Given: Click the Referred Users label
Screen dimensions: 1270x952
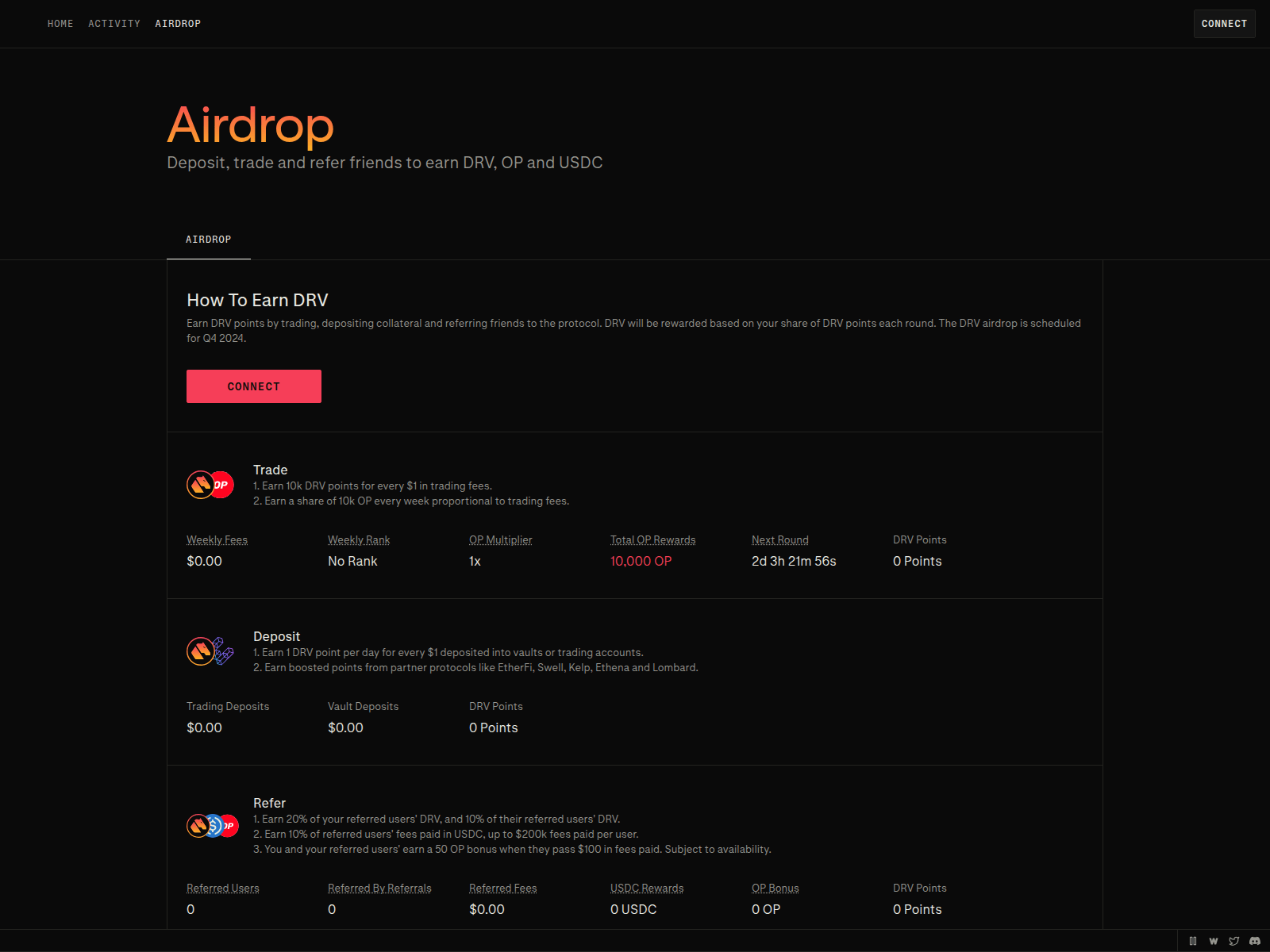Looking at the screenshot, I should pos(222,888).
